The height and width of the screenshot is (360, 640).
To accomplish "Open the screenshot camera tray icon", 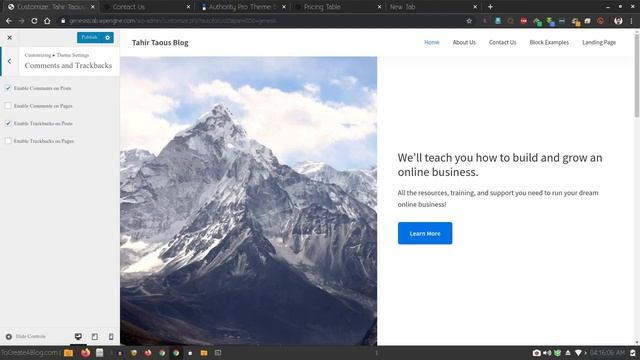I will pyautogui.click(x=536, y=353).
